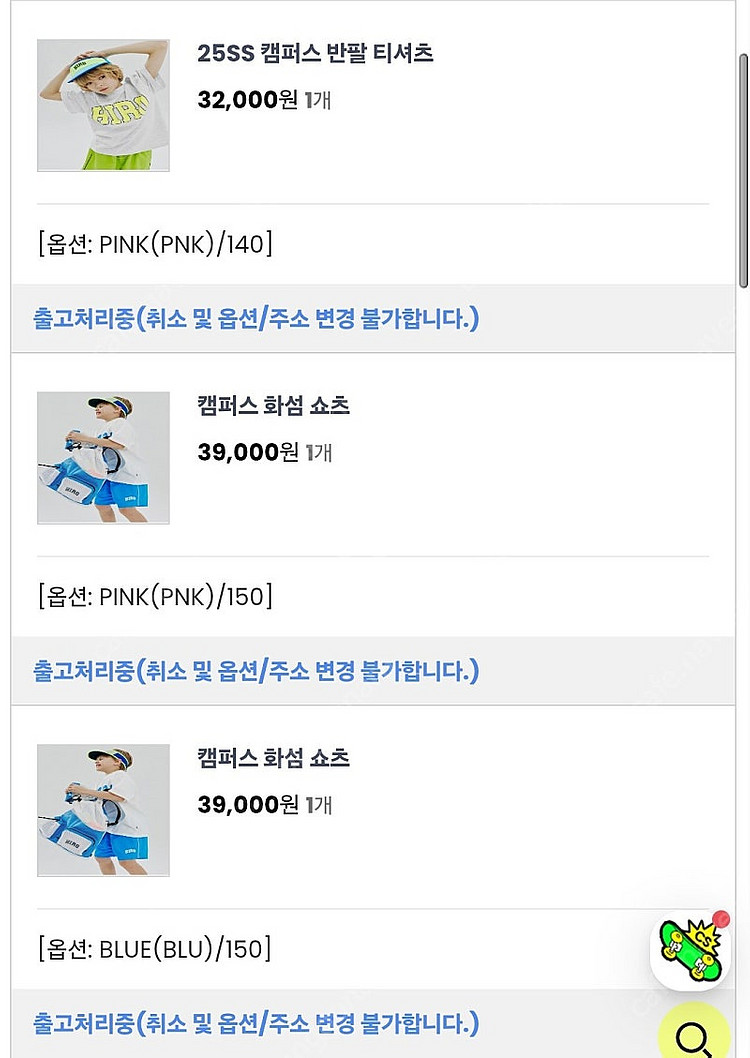Open the BLUE/150 캠퍼스 화섬 쇼츠 thumbnail
Viewport: 750px width, 1058px height.
coord(103,810)
